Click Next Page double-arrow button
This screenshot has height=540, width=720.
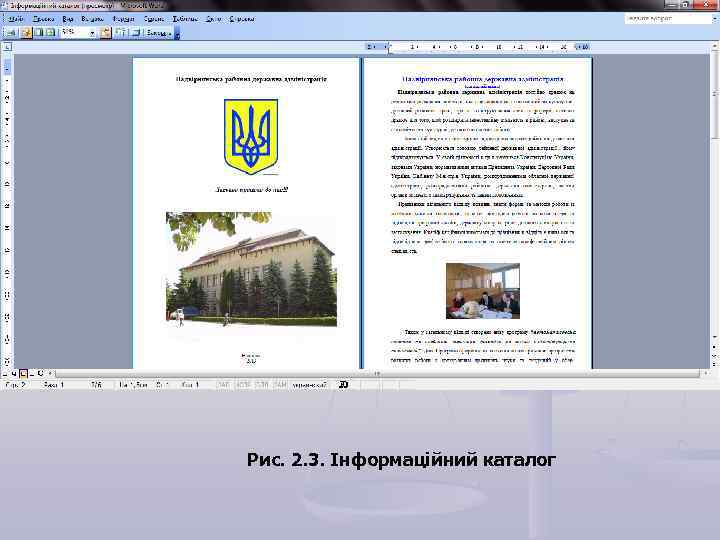pos(715,364)
